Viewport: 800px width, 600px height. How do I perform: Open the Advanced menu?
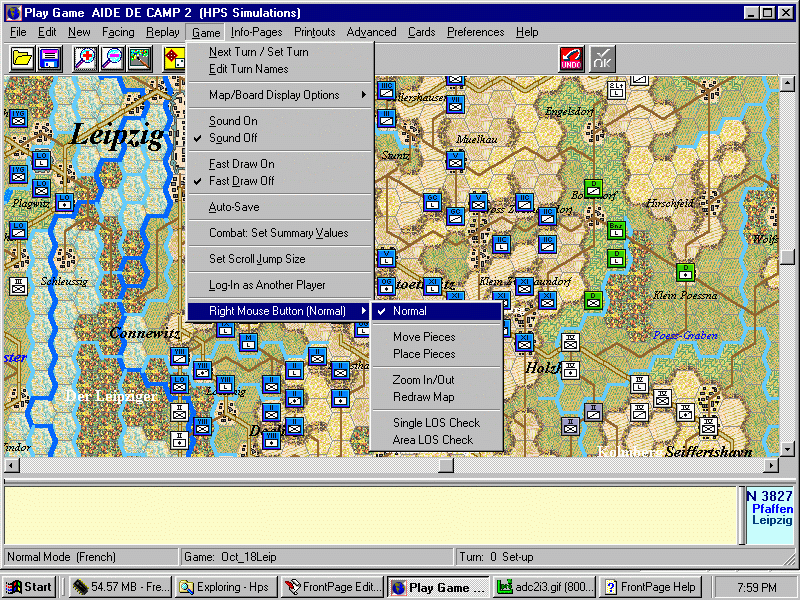pyautogui.click(x=371, y=32)
